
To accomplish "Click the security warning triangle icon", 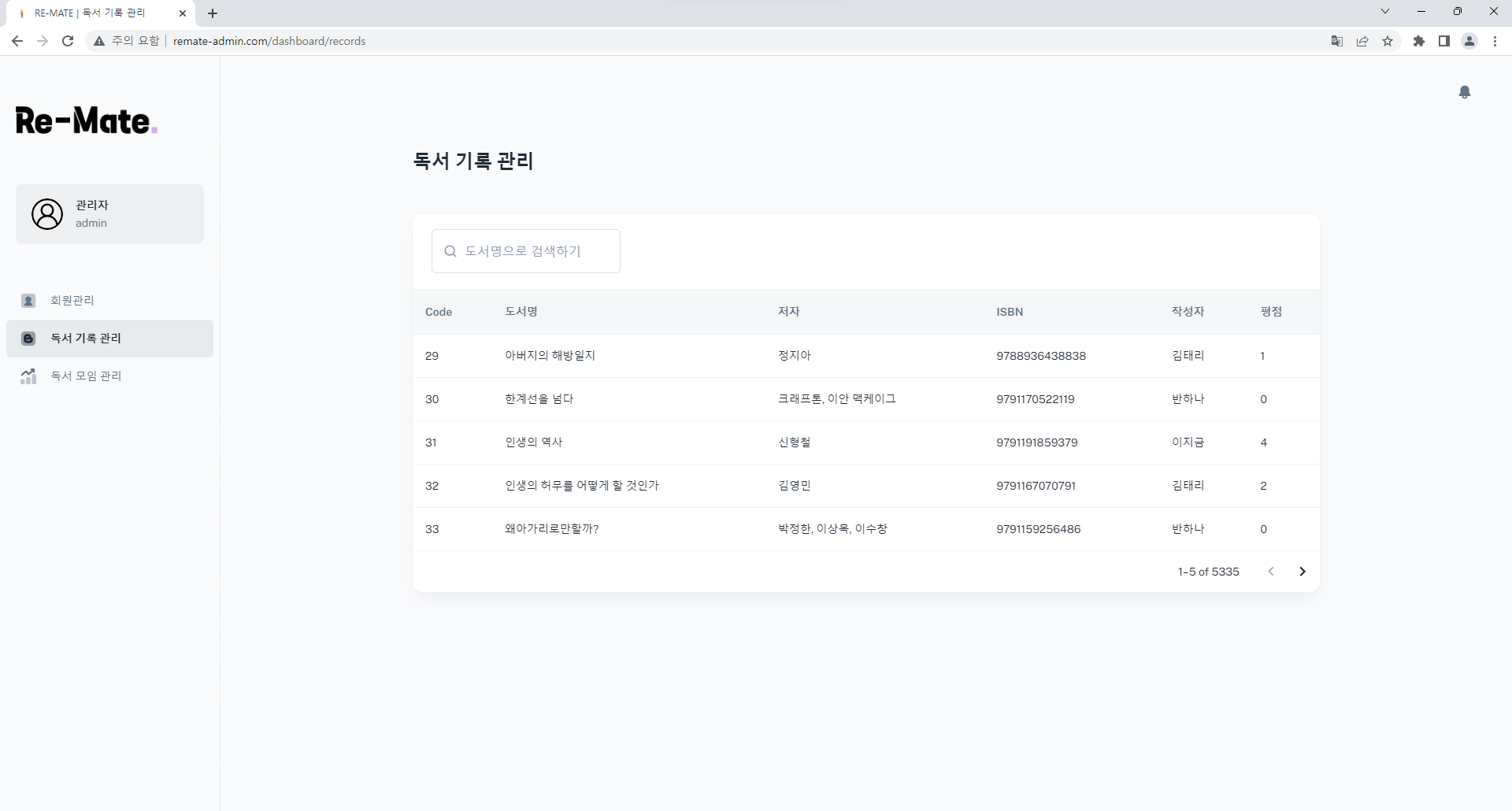I will point(99,41).
